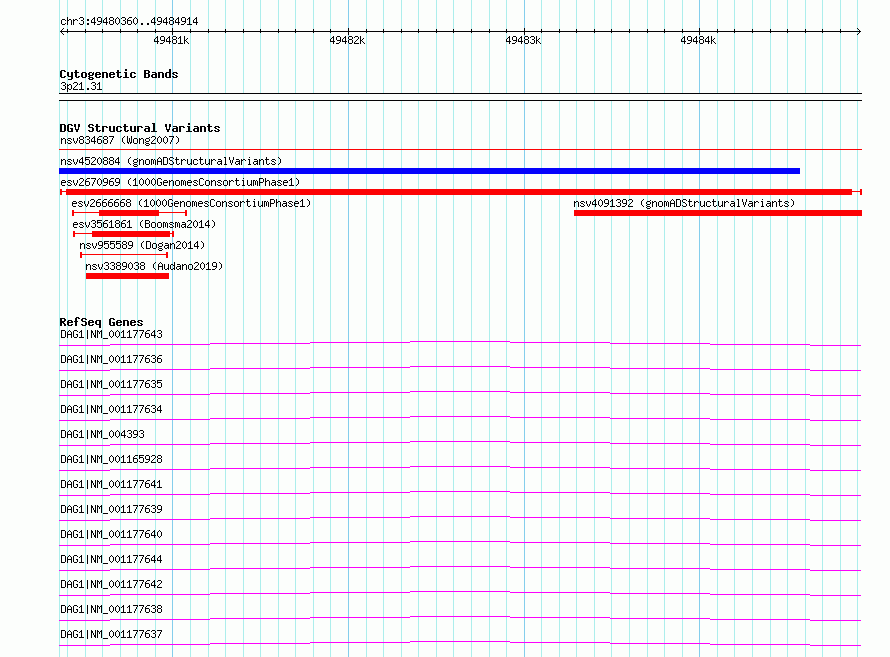Open the DAG1|NM_001177636 transcript
The image size is (890, 657).
(111, 359)
